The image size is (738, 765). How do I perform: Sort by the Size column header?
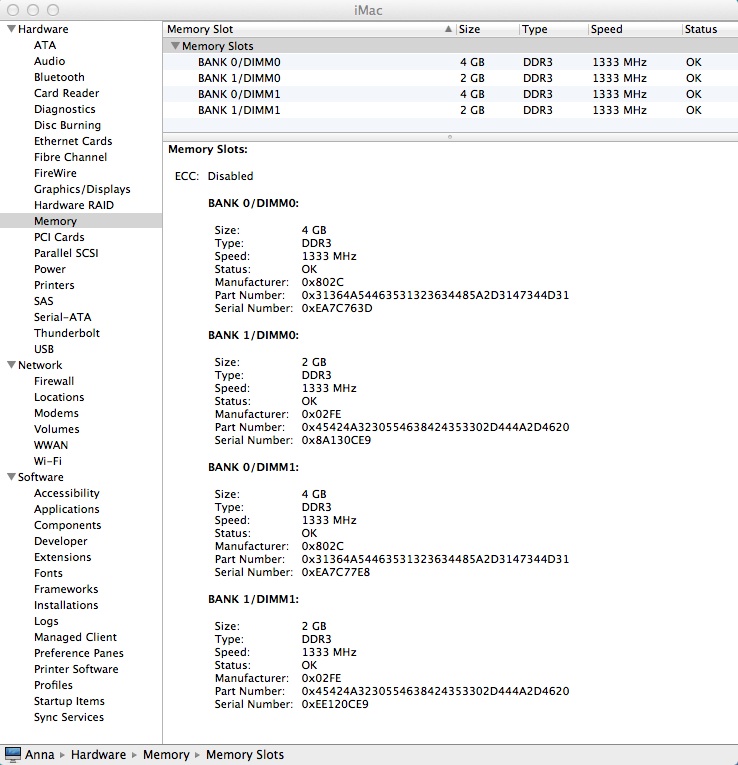[x=487, y=29]
